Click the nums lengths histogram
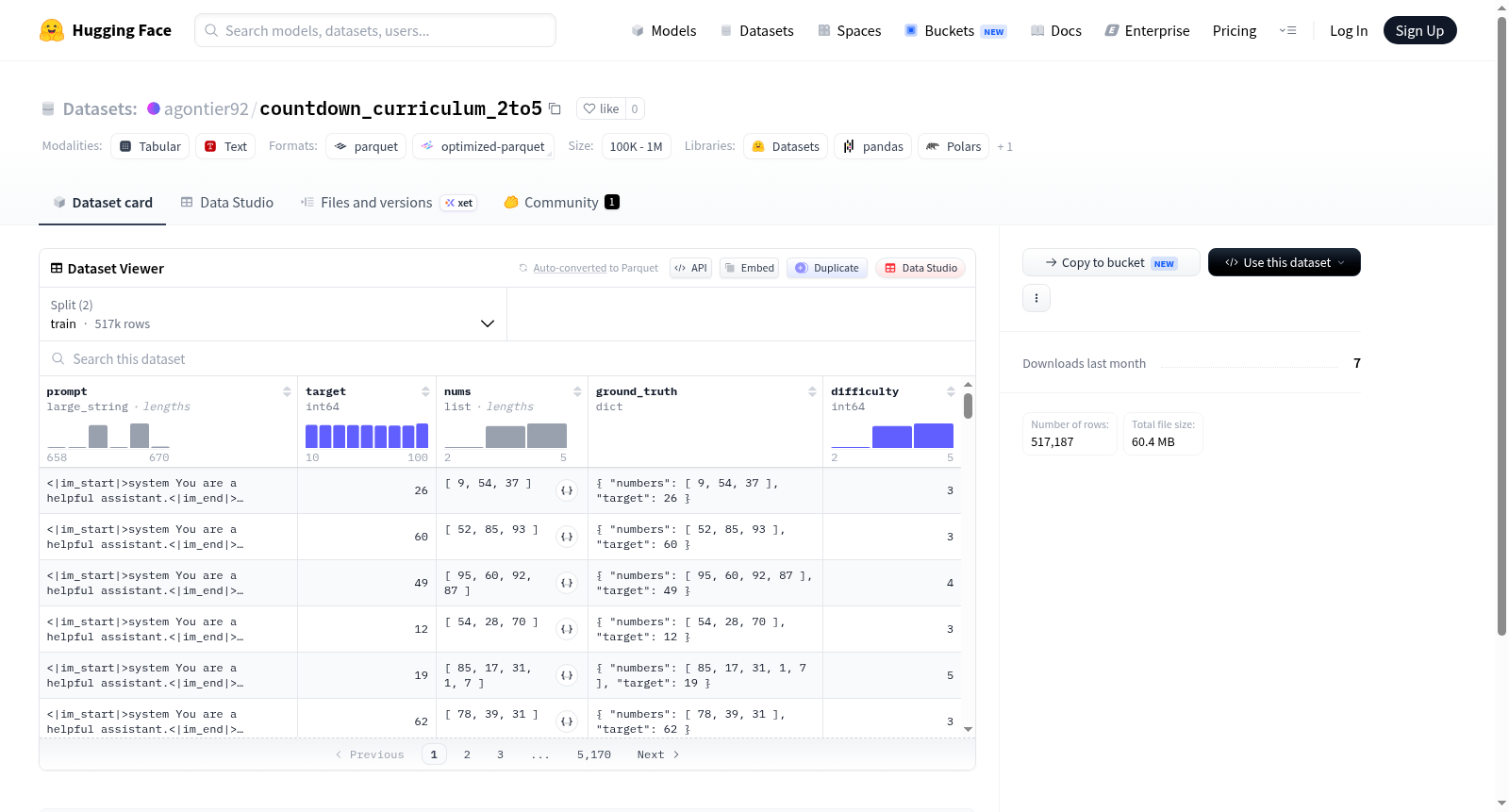Image resolution: width=1509 pixels, height=812 pixels. [506, 435]
